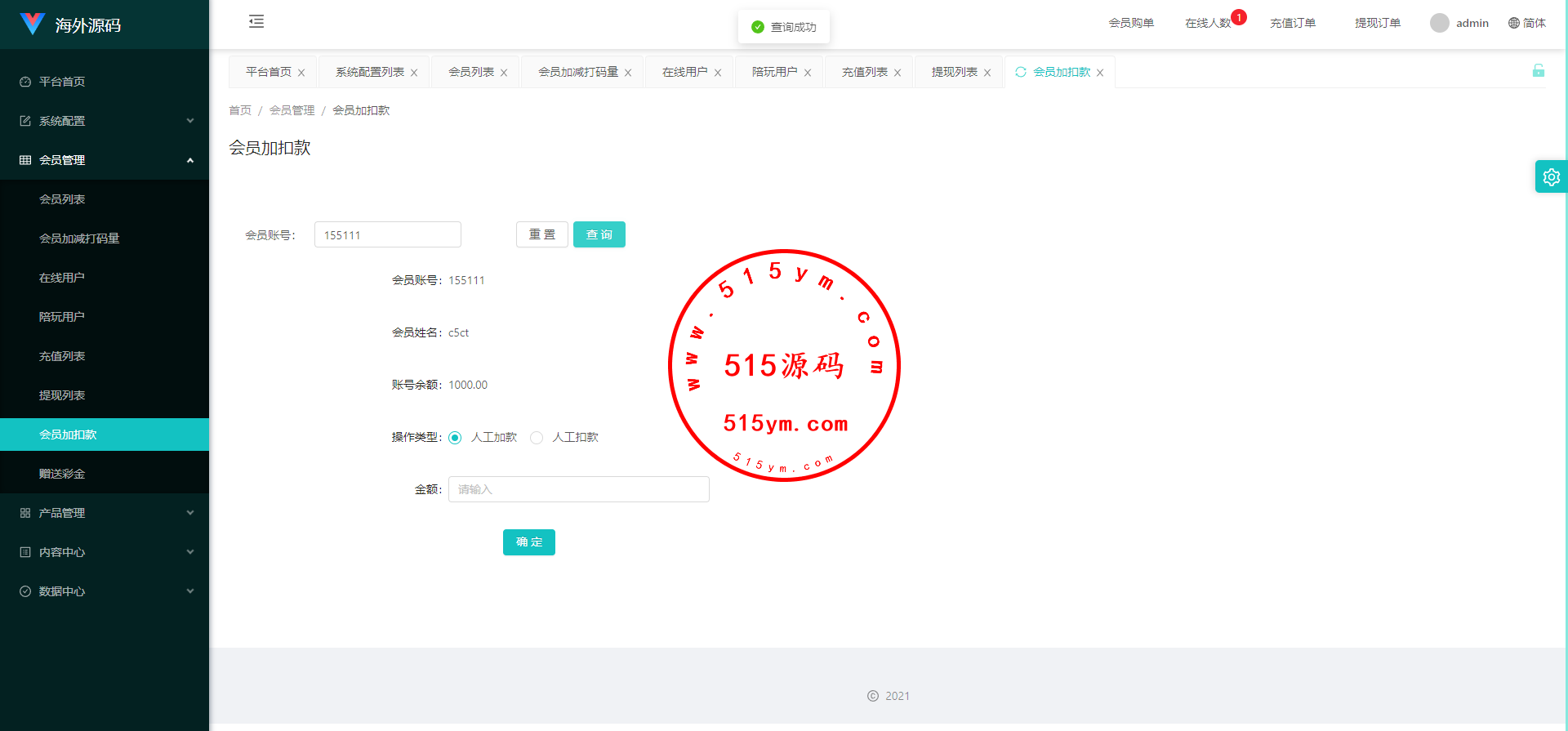Close the 充值列表 tab
Viewport: 1568px width, 731px height.
tap(898, 73)
